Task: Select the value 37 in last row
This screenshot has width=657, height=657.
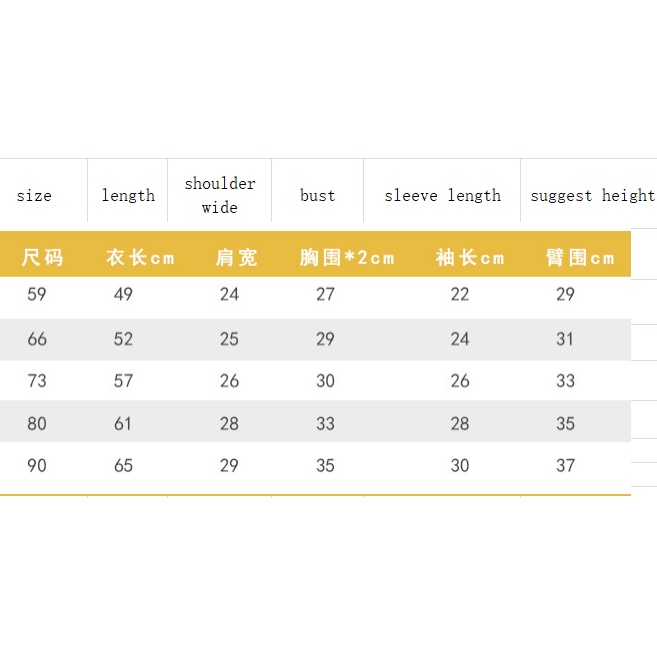Action: [566, 465]
